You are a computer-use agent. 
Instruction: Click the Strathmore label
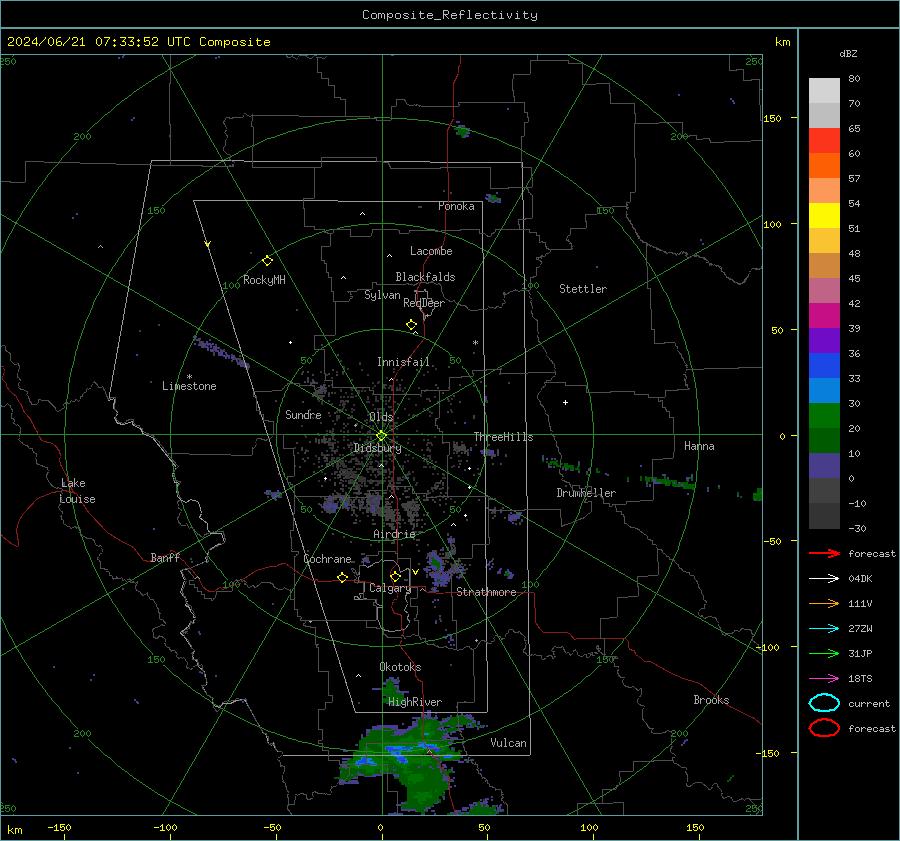click(x=486, y=592)
